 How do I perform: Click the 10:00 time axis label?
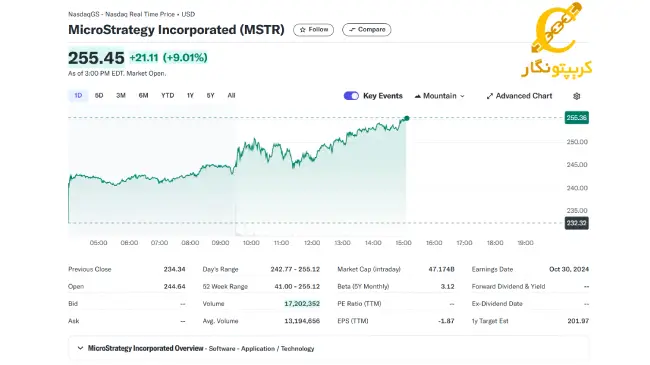pos(251,243)
